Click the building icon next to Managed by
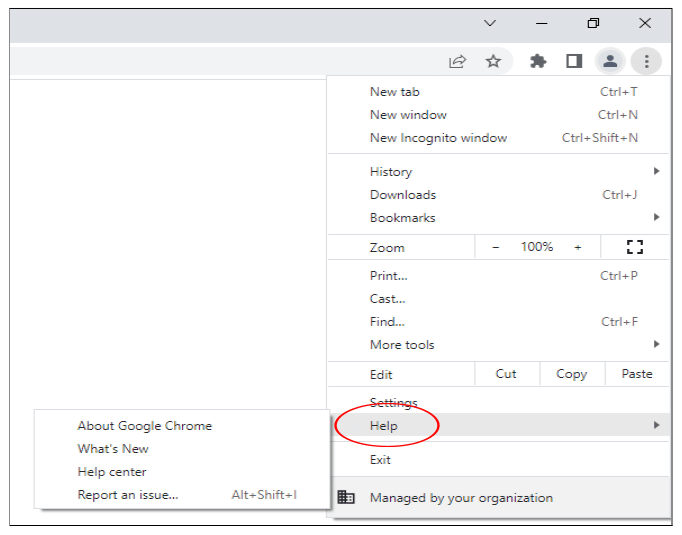Screen dimensions: 682x535 pyautogui.click(x=346, y=497)
